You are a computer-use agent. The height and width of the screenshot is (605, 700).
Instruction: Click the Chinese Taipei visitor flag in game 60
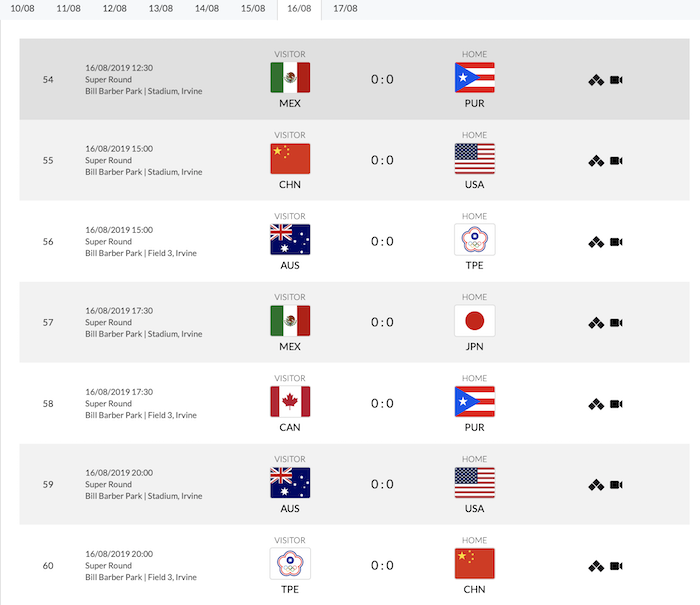290,563
